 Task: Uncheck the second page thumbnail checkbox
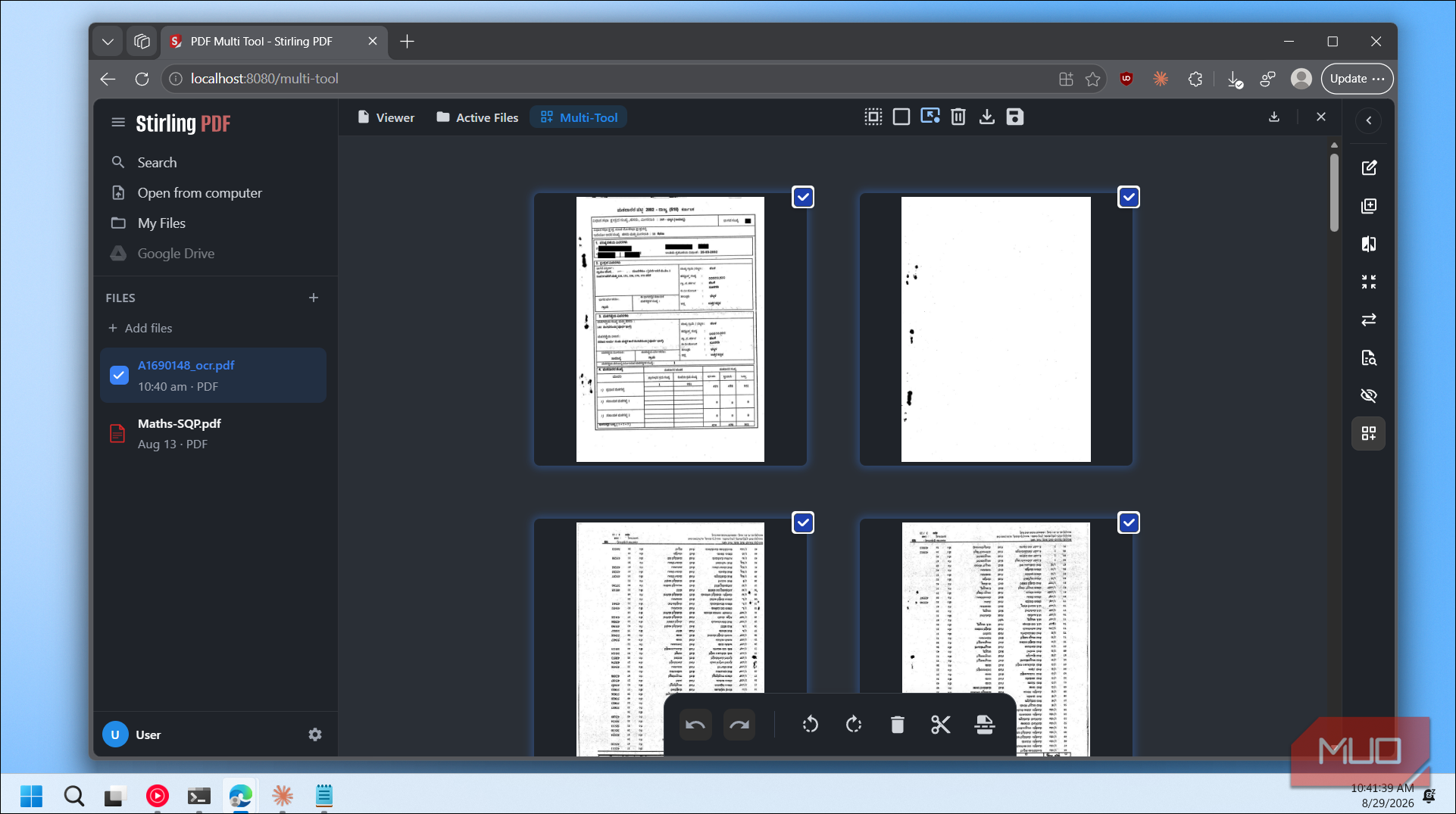pyautogui.click(x=1129, y=197)
